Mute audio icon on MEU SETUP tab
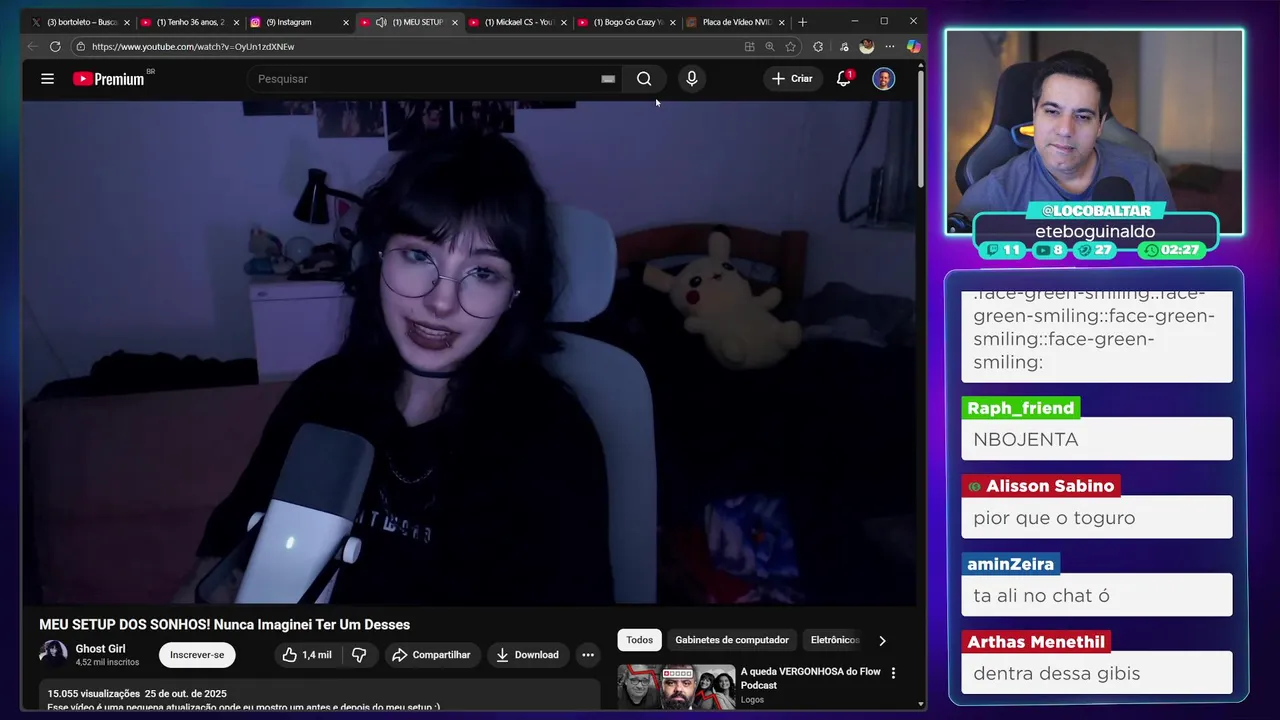This screenshot has width=1280, height=720. tap(381, 22)
